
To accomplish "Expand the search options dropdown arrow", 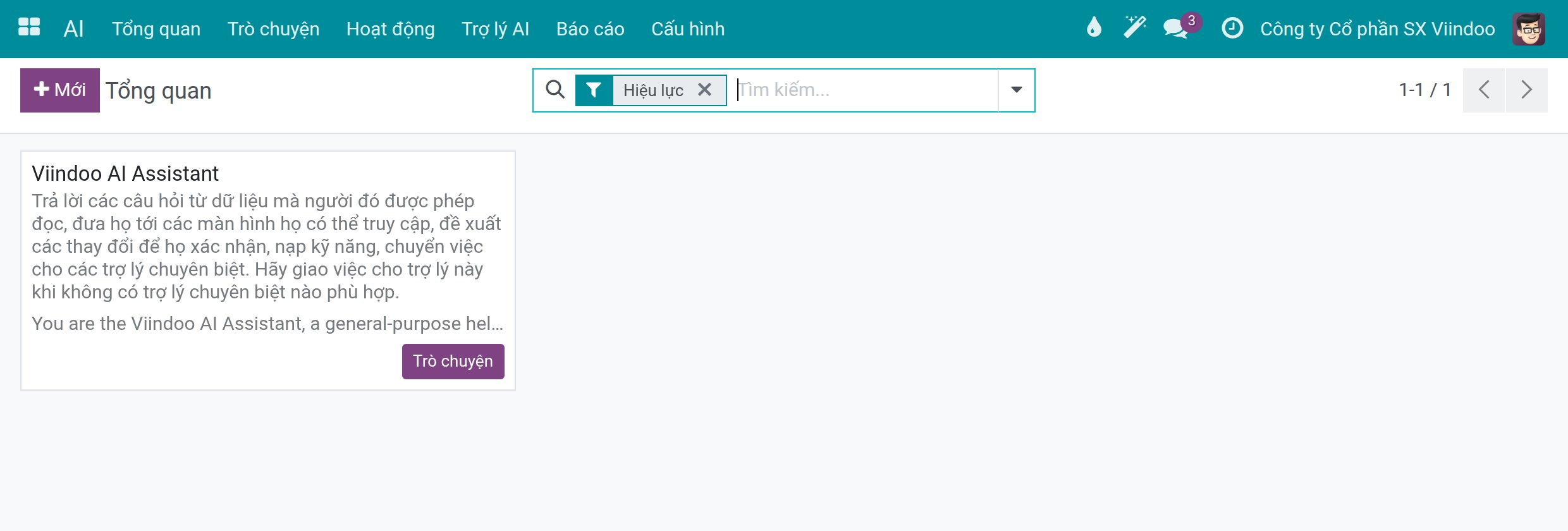I will 1017,90.
